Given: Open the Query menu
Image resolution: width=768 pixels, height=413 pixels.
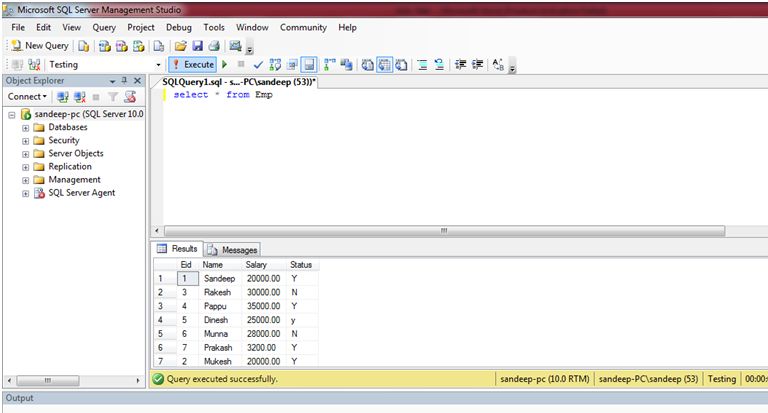Looking at the screenshot, I should tap(104, 27).
